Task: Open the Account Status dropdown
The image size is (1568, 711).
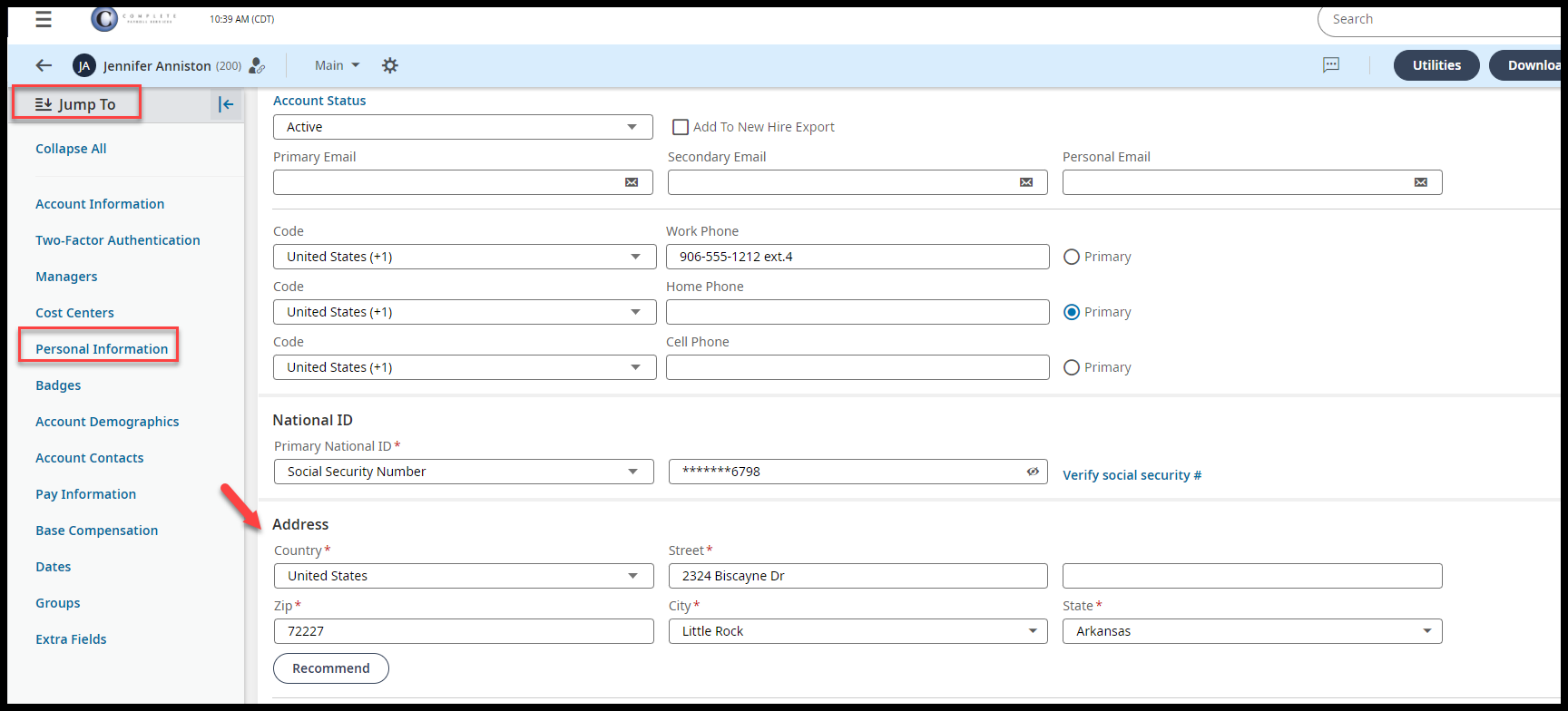Action: 463,127
